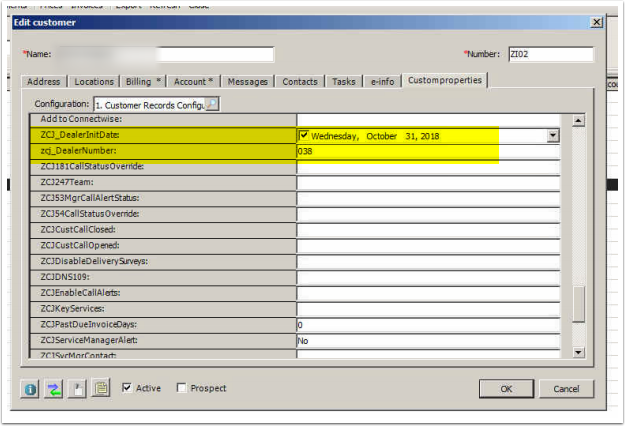Open the Account tab

pyautogui.click(x=193, y=82)
